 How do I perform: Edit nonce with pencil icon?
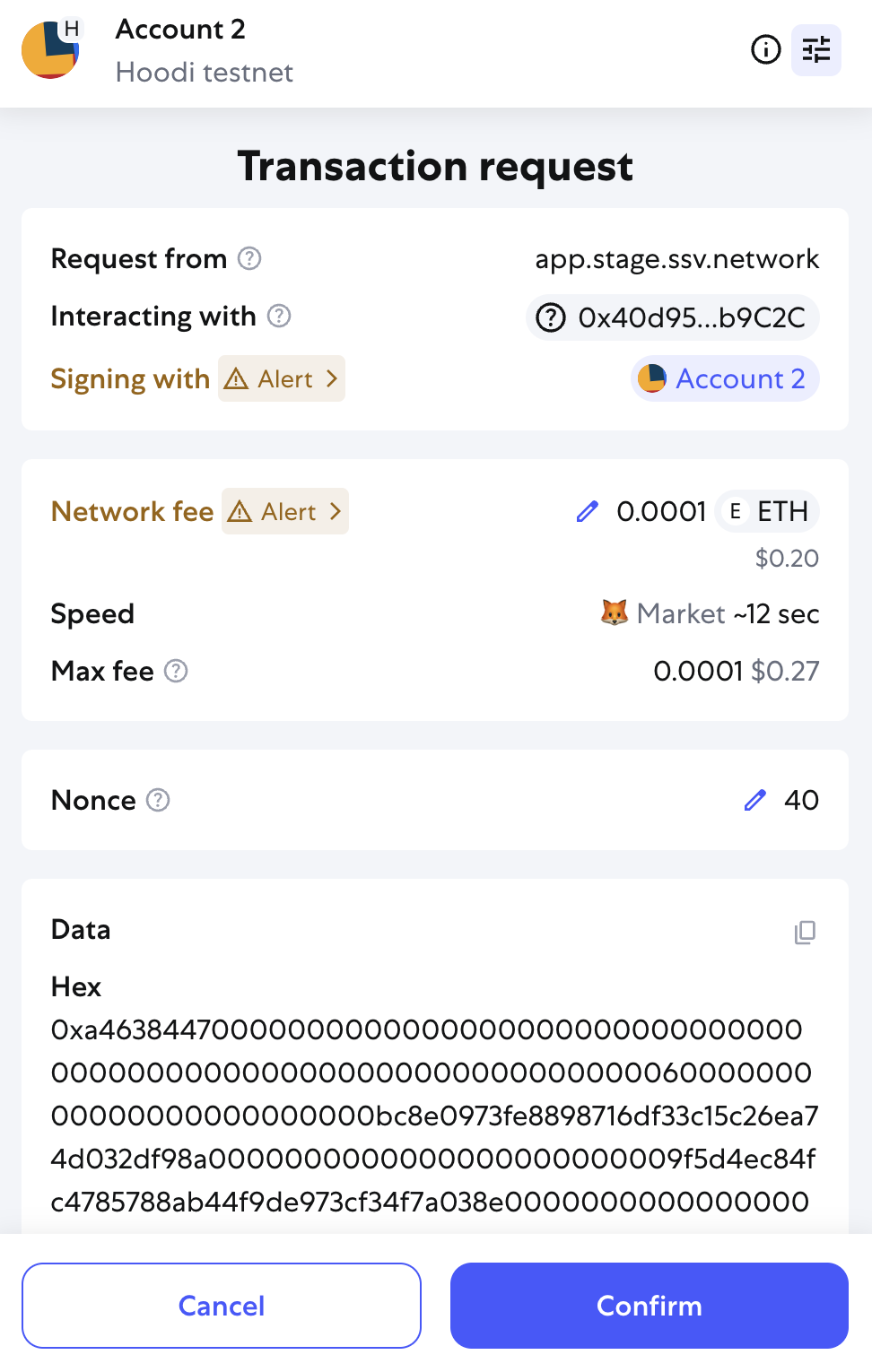[x=755, y=800]
